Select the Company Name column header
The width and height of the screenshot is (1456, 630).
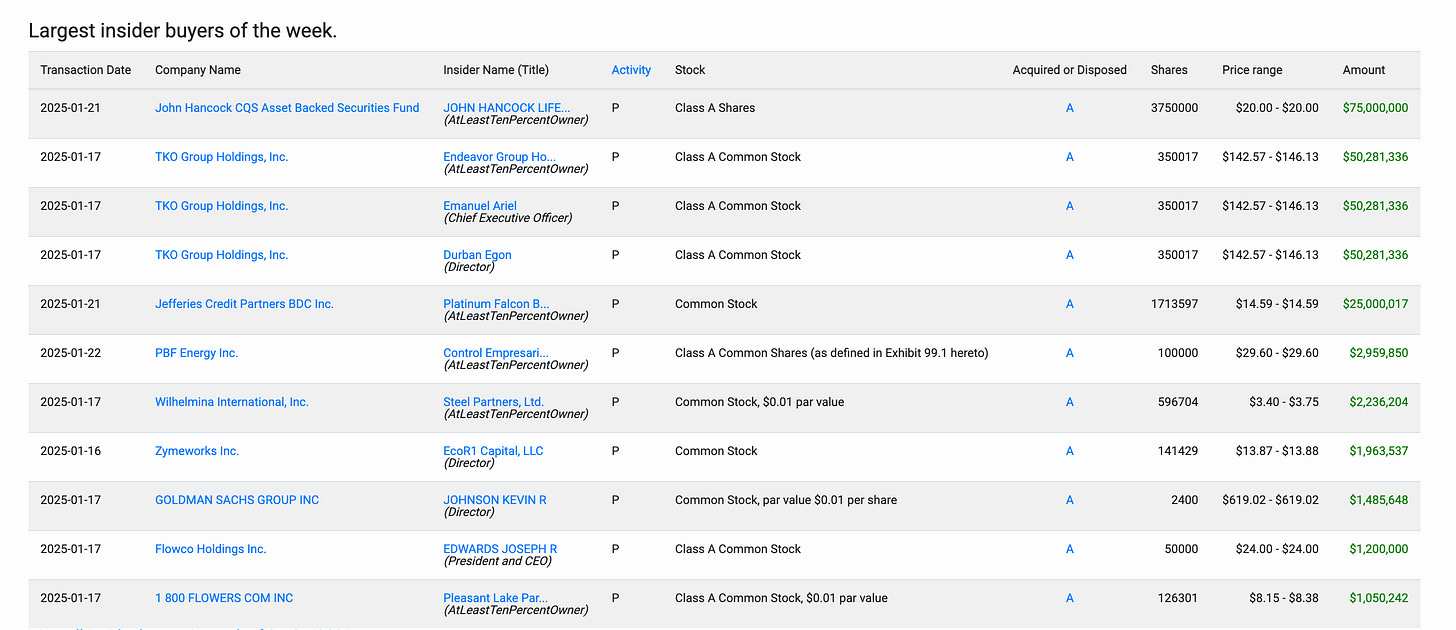198,70
